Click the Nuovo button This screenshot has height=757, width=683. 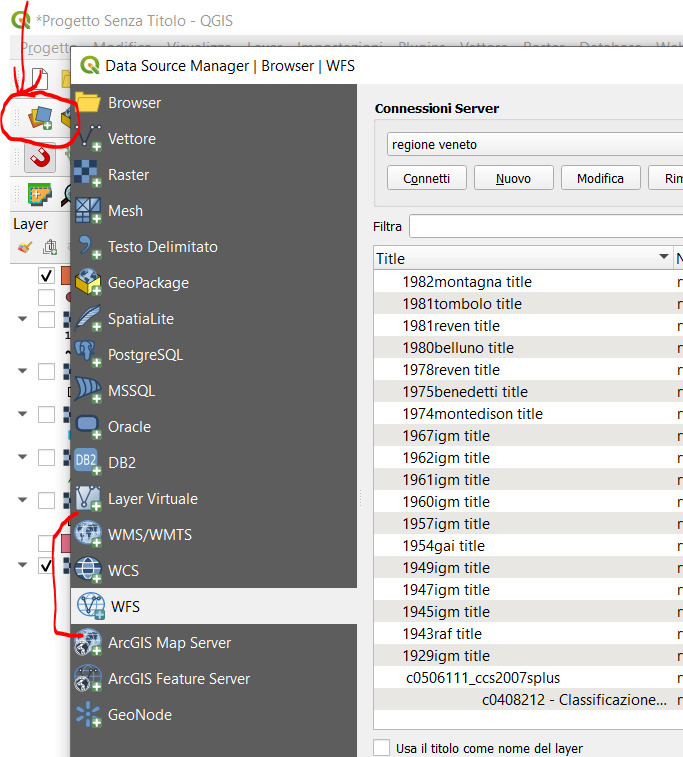click(x=514, y=178)
